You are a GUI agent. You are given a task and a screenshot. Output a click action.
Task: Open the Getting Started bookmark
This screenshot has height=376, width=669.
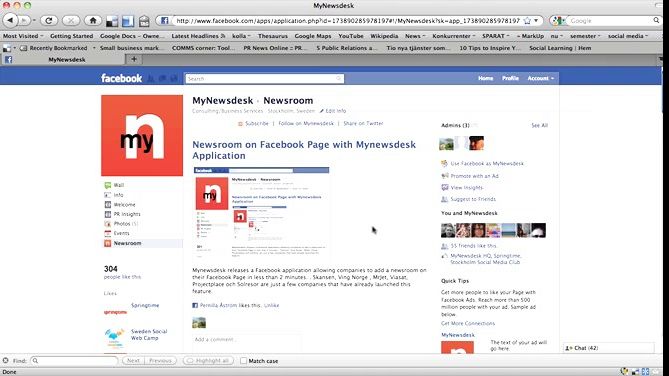coord(71,36)
